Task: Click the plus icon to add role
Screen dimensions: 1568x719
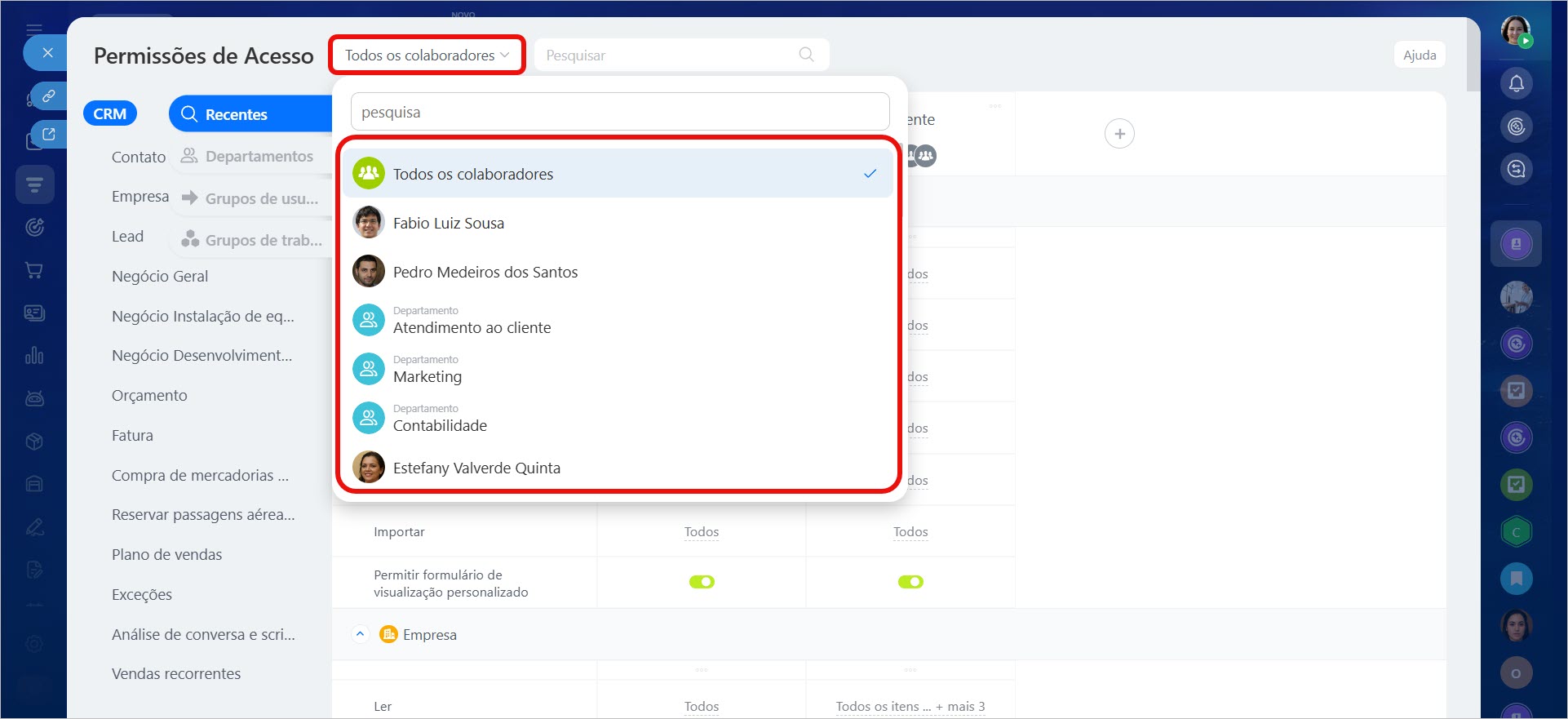Action: click(x=1119, y=134)
